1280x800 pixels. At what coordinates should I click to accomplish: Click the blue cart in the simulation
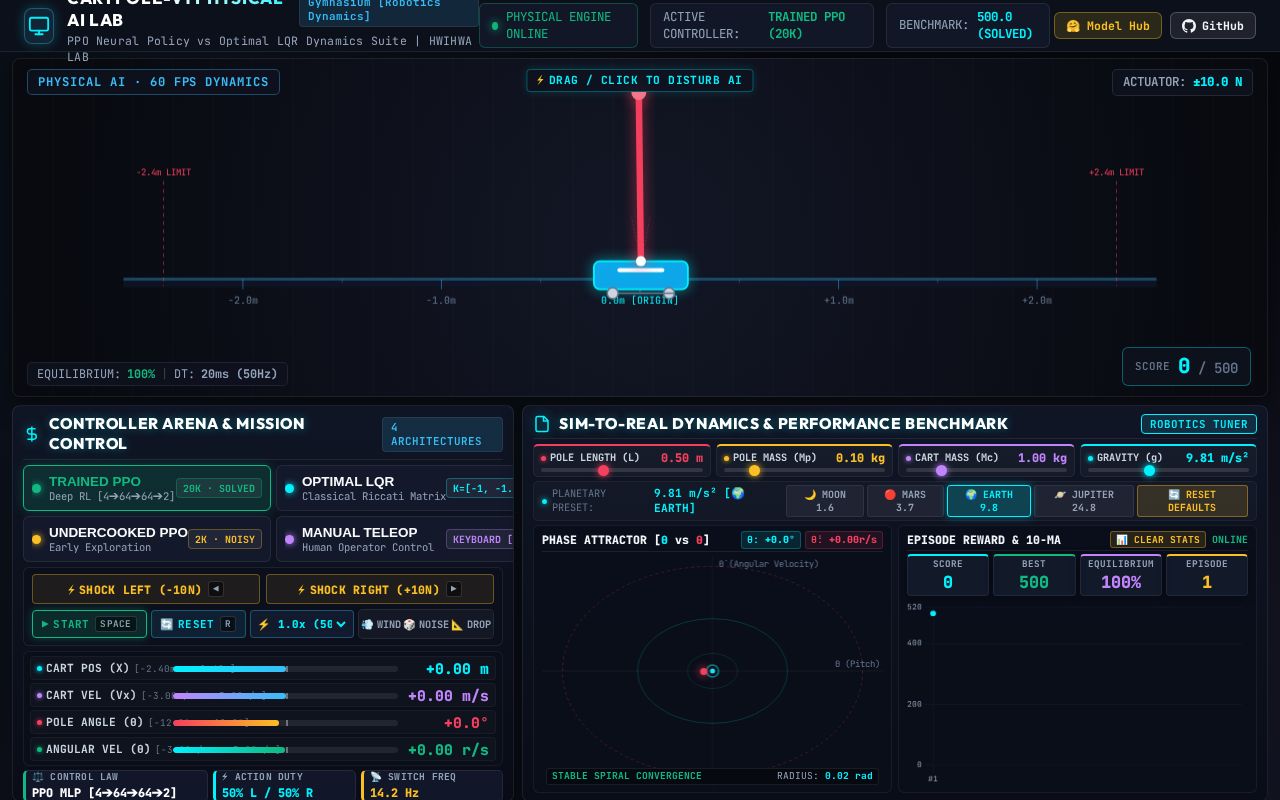click(641, 275)
